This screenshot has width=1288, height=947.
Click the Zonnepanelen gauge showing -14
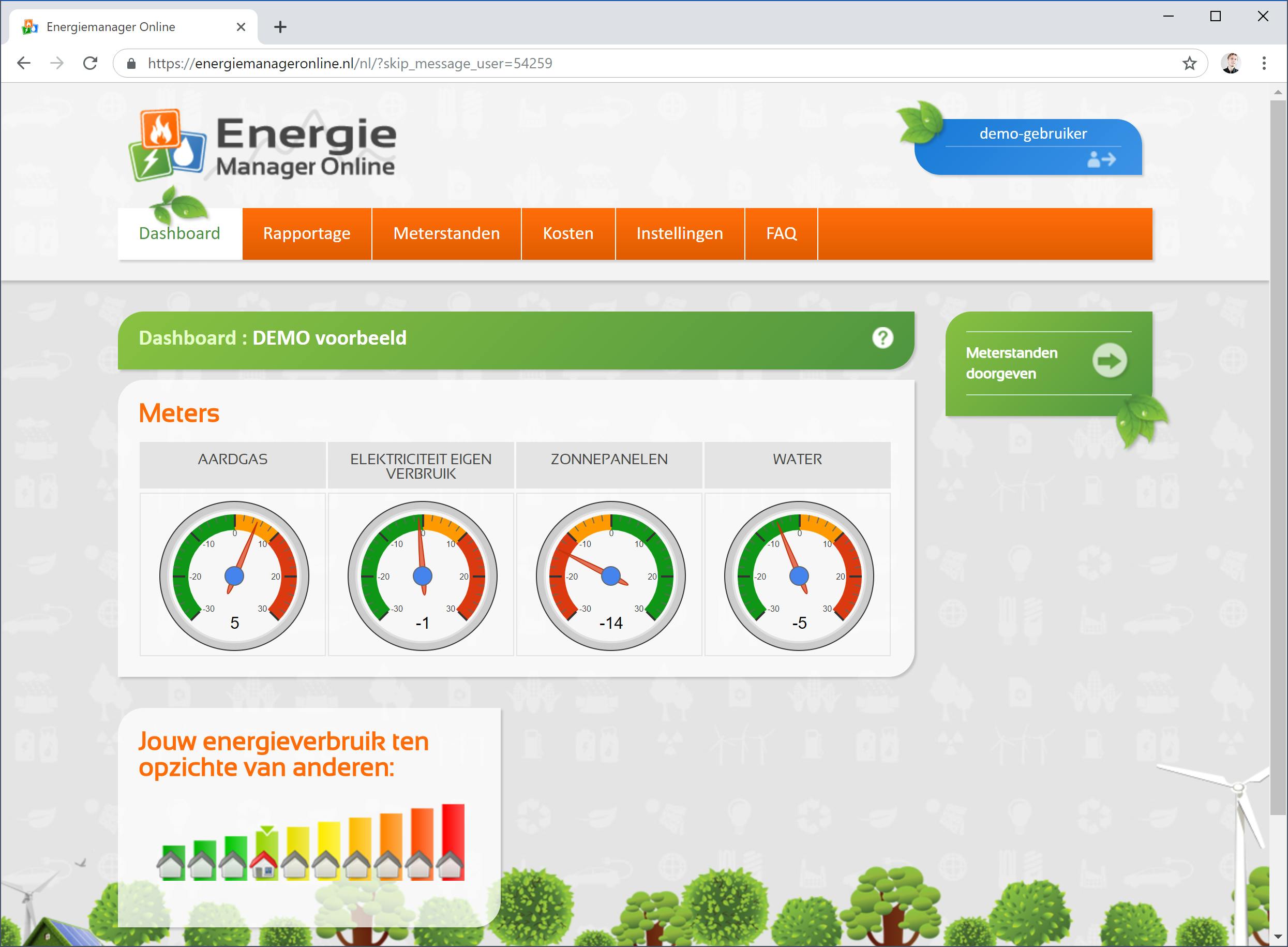[610, 575]
